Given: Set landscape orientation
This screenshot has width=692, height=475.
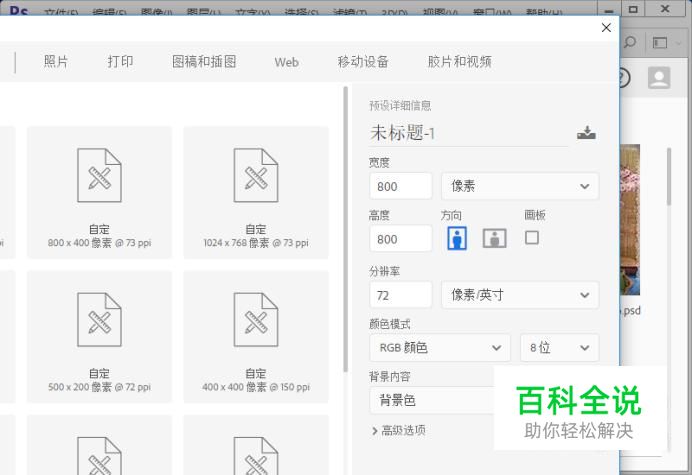Looking at the screenshot, I should tap(494, 238).
